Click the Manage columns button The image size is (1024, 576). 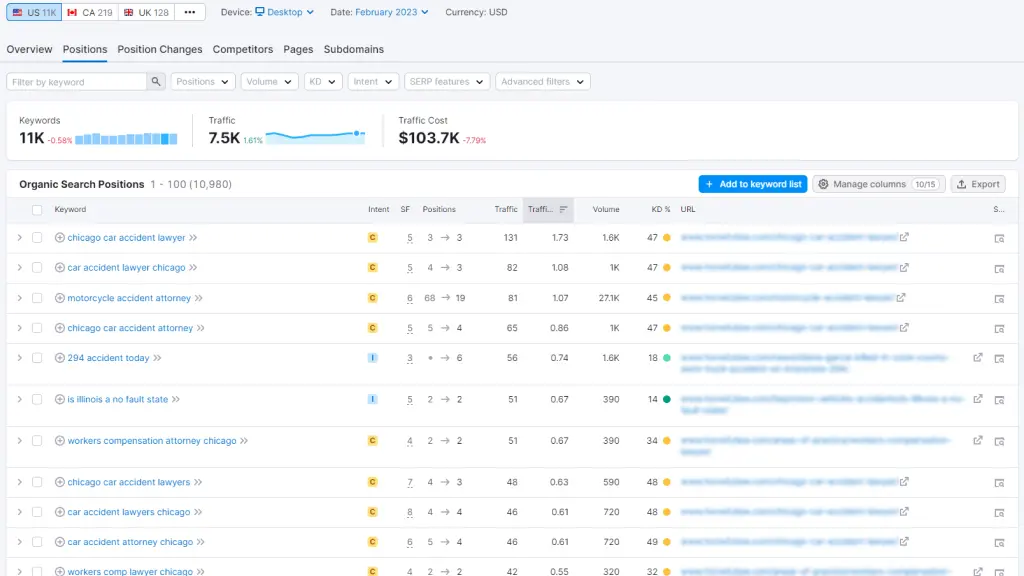click(x=879, y=184)
